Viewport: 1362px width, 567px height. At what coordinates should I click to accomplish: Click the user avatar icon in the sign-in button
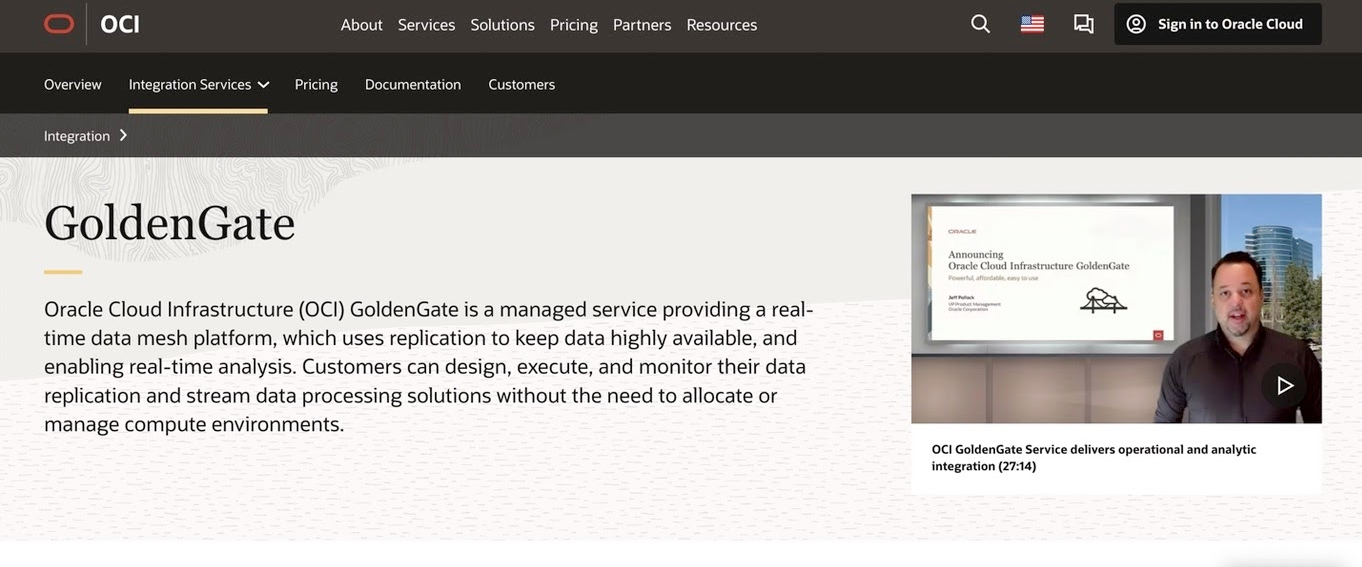(x=1136, y=24)
